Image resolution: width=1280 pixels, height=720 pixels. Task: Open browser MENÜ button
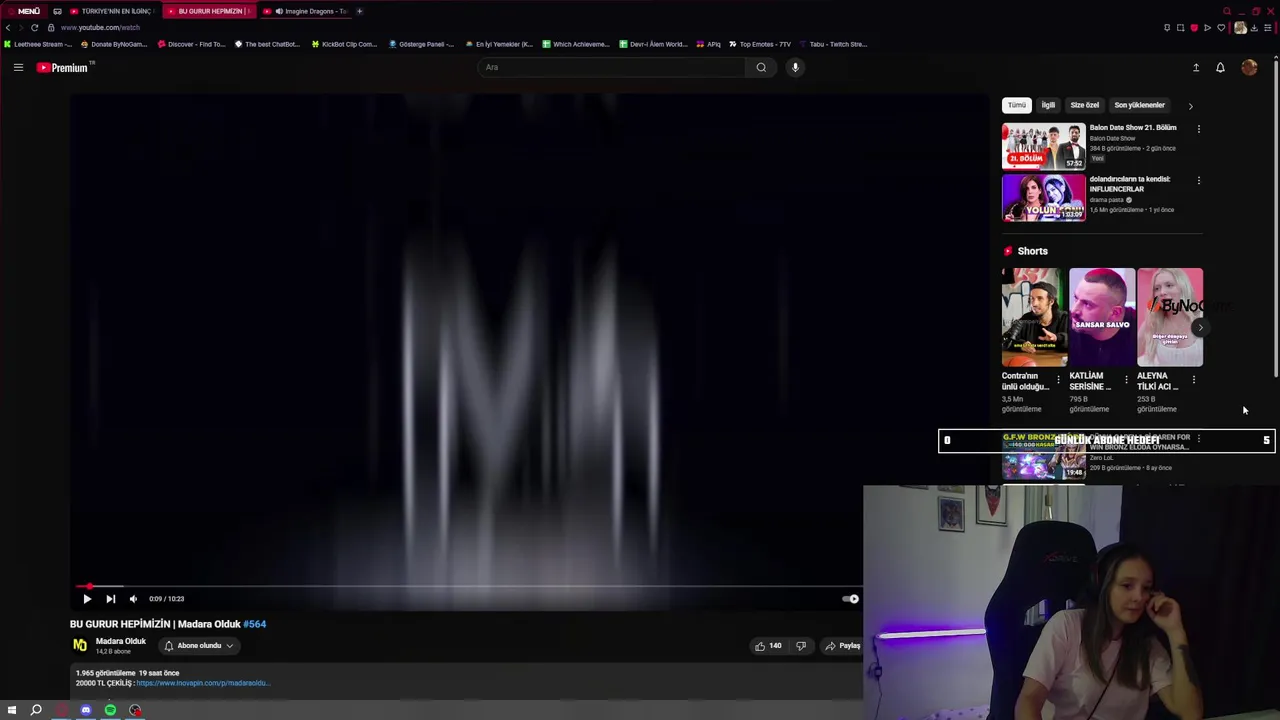23,11
